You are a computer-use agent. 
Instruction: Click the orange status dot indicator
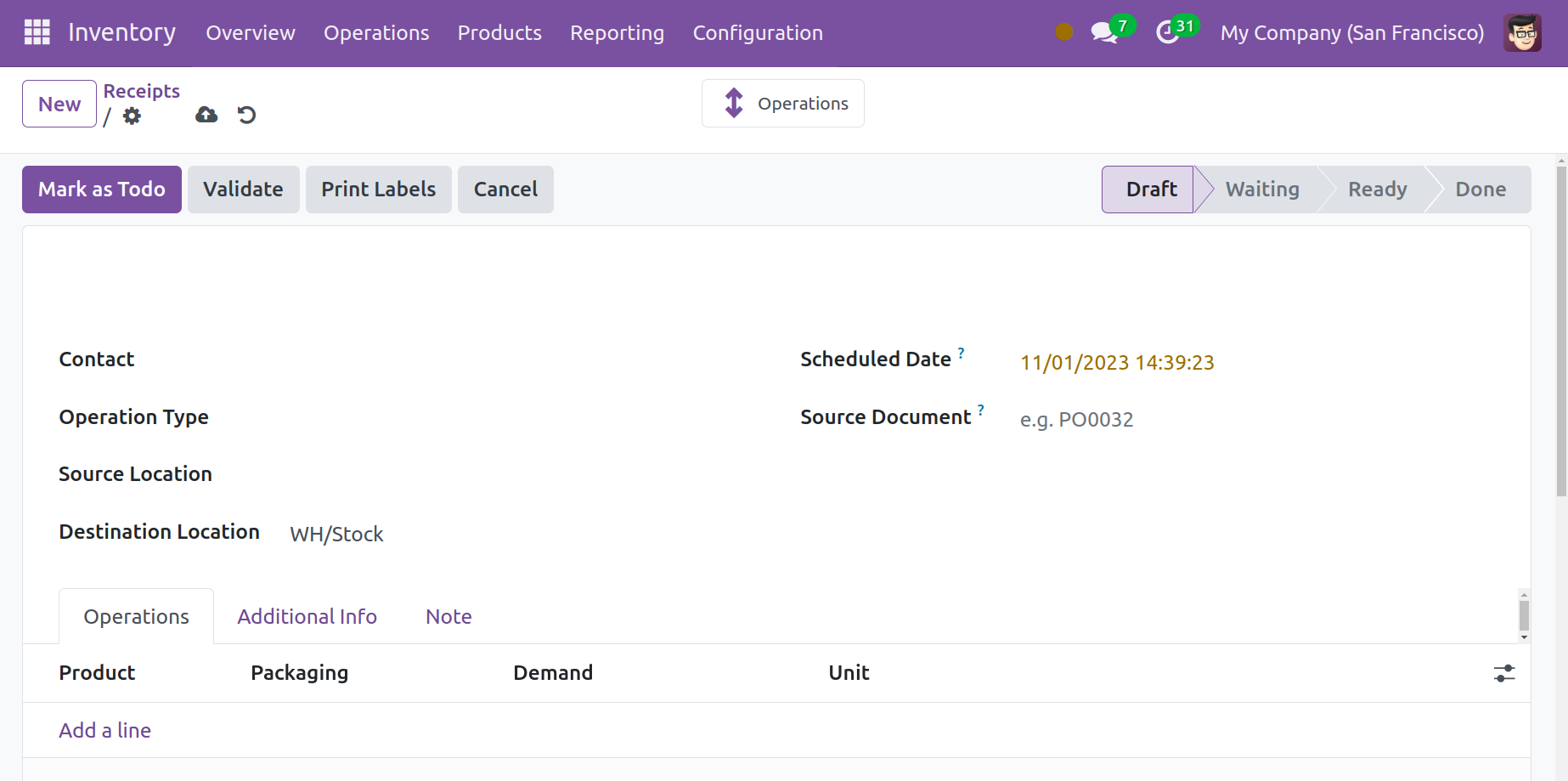(x=1063, y=32)
